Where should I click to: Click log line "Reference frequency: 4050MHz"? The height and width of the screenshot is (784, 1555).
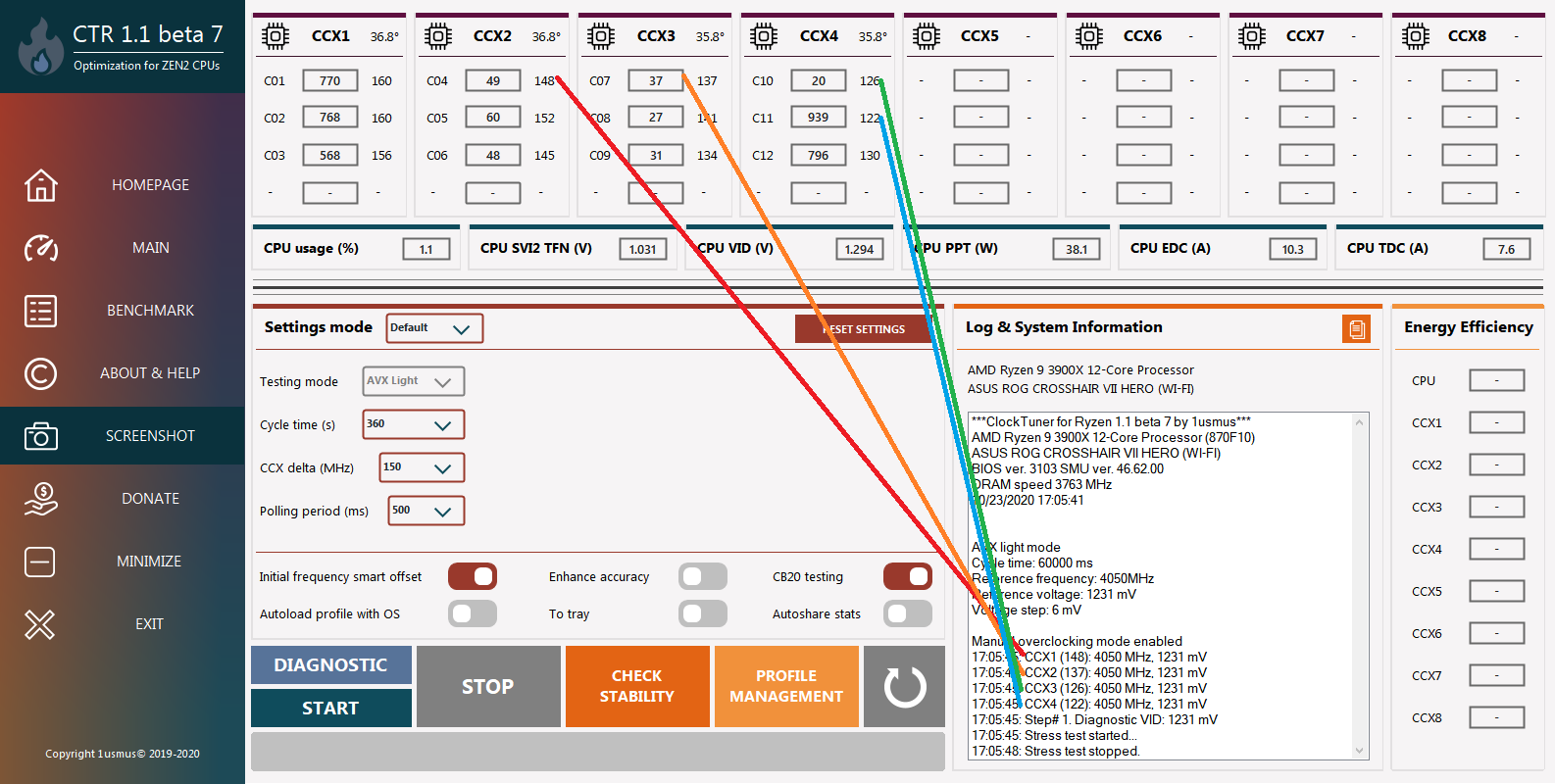[1063, 578]
